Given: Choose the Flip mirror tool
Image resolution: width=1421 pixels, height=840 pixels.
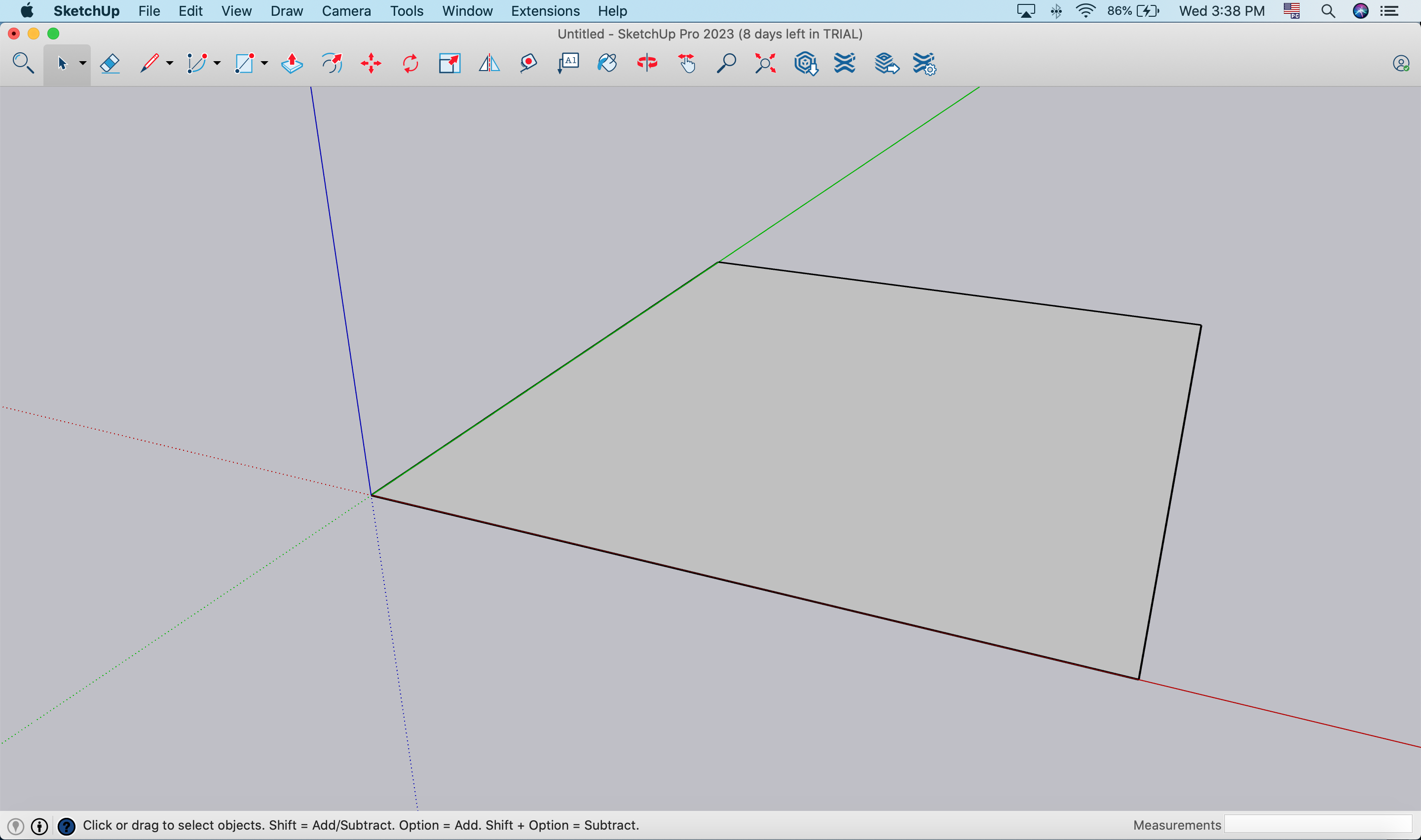Looking at the screenshot, I should click(x=489, y=64).
